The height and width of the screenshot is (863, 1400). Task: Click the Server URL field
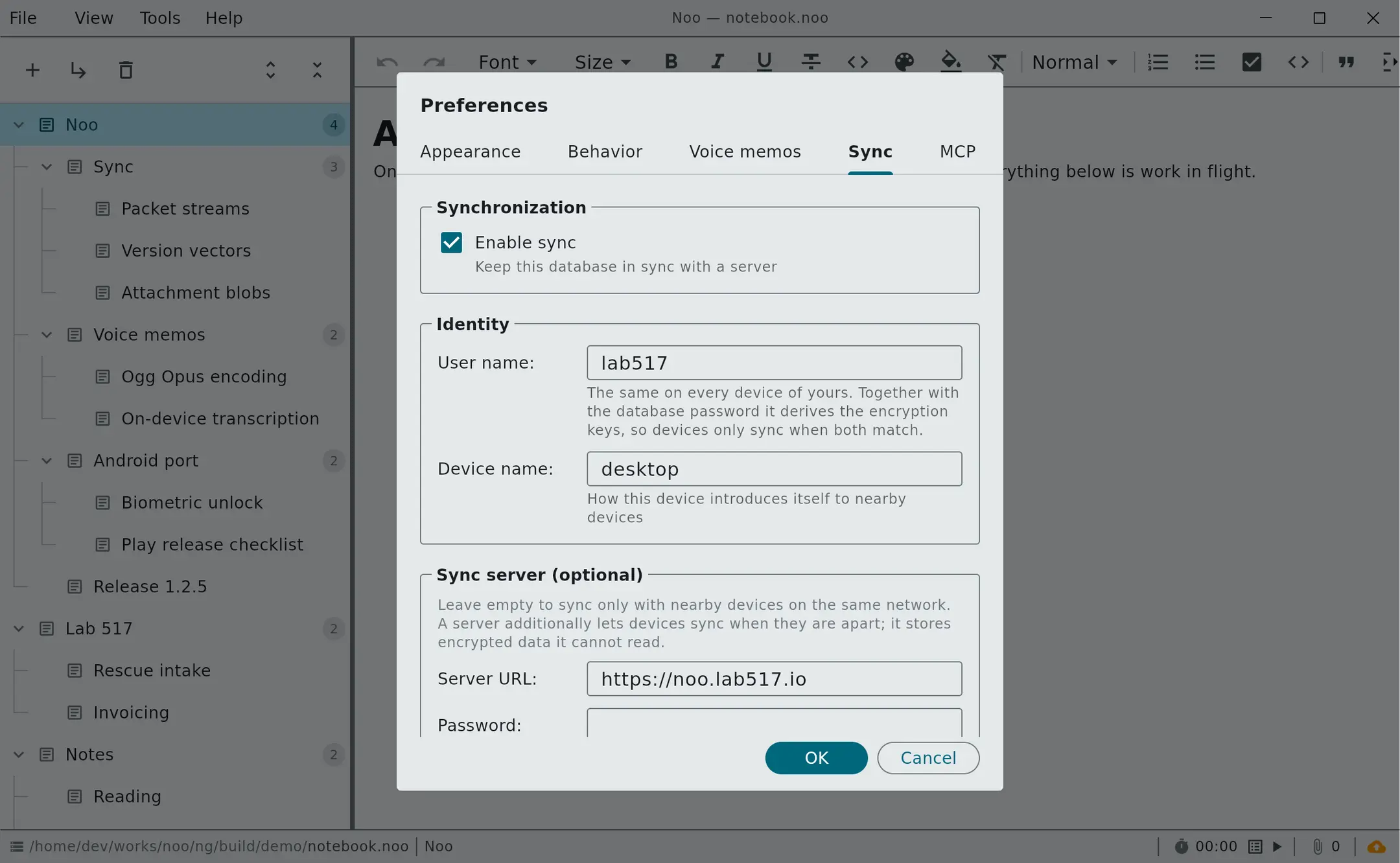(774, 679)
